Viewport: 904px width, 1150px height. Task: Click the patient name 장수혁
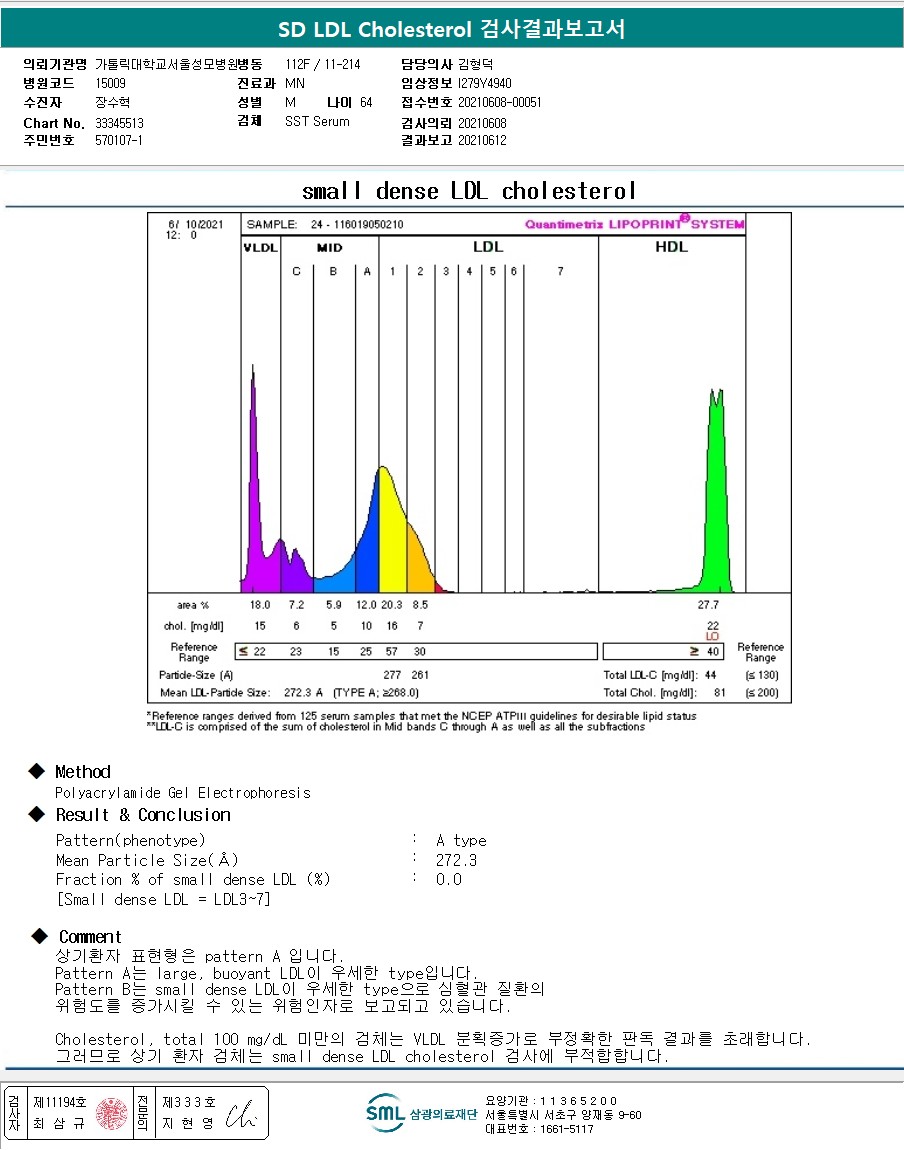(x=112, y=103)
